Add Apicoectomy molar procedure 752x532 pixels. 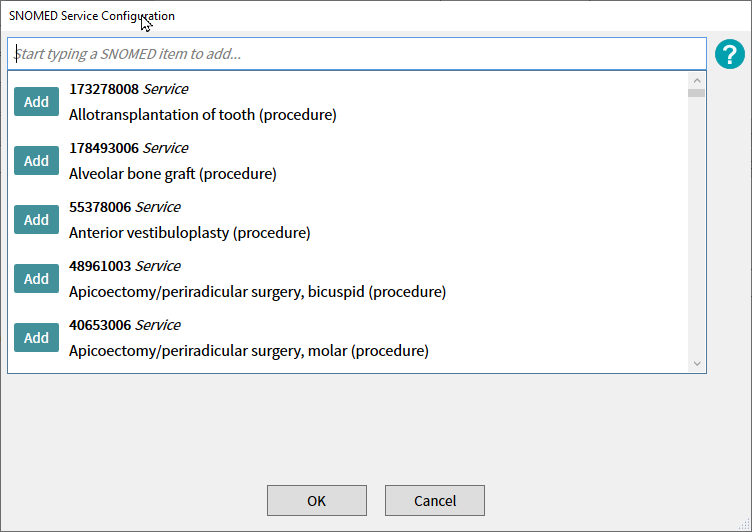pos(36,338)
